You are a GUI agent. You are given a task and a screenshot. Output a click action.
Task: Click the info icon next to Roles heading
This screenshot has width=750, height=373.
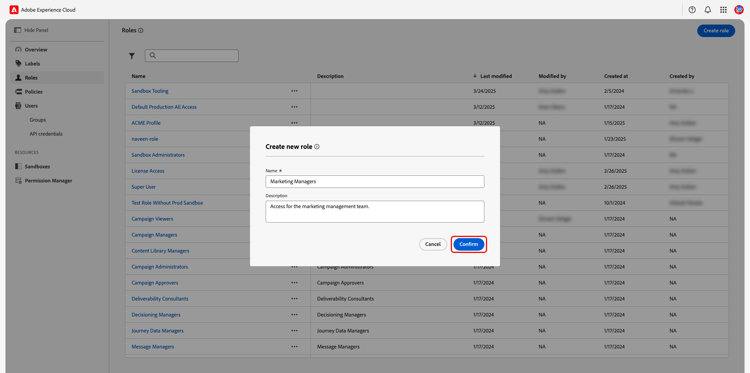[x=141, y=30]
